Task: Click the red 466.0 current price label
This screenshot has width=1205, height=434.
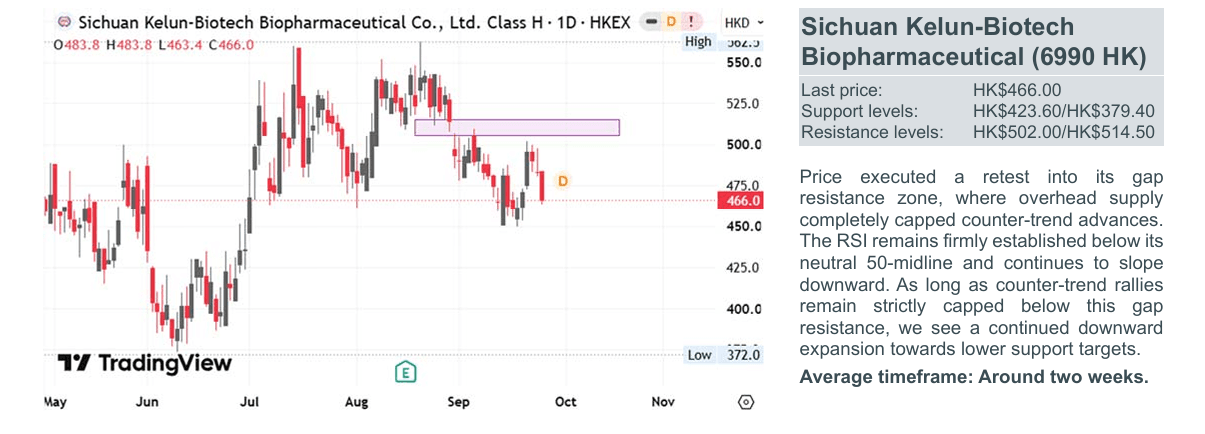Action: (x=741, y=200)
